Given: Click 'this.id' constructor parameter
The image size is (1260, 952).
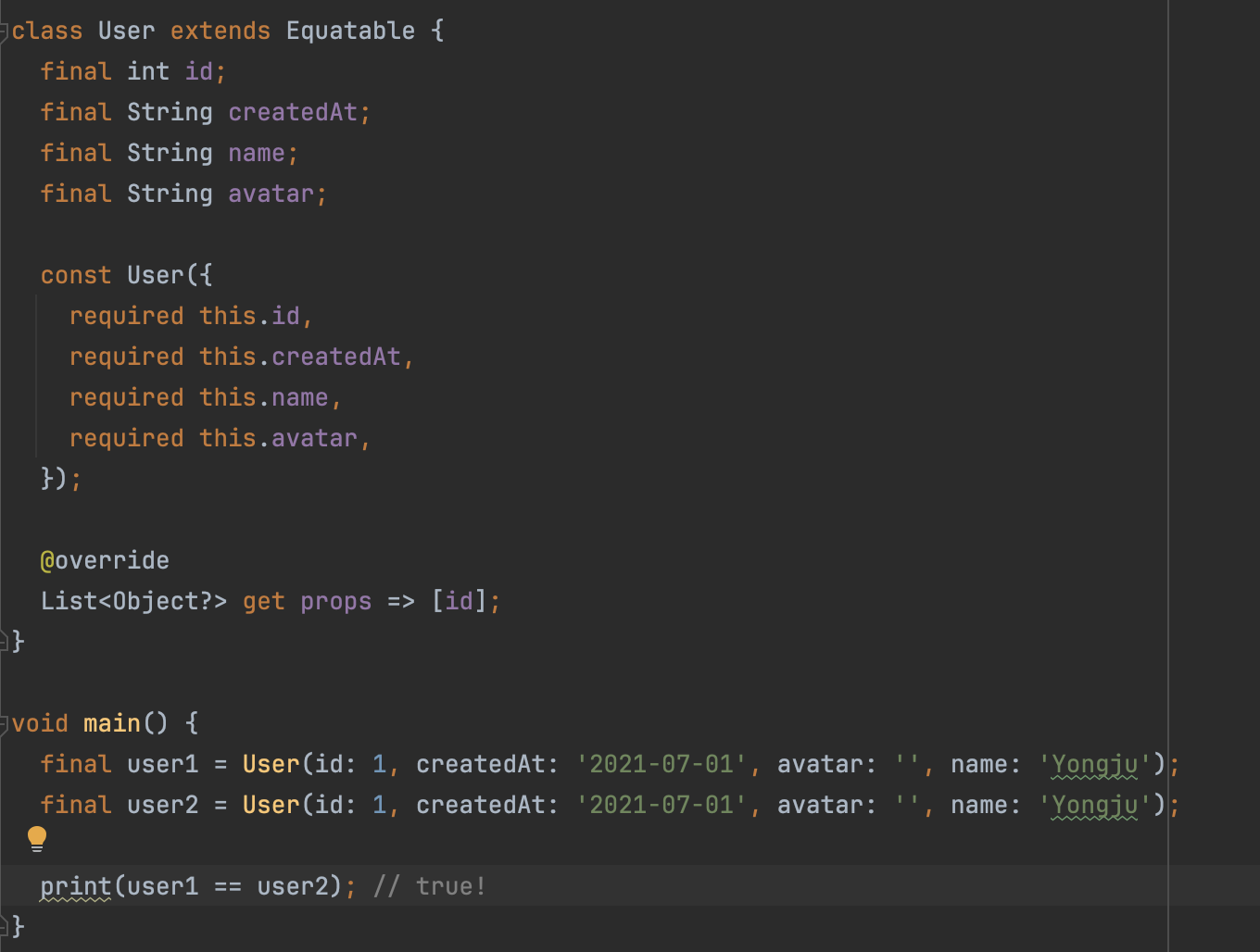Looking at the screenshot, I should [250, 316].
